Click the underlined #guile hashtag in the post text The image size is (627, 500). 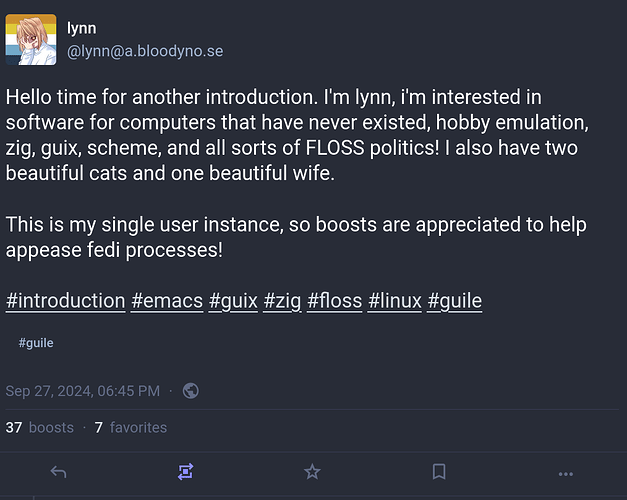click(454, 300)
